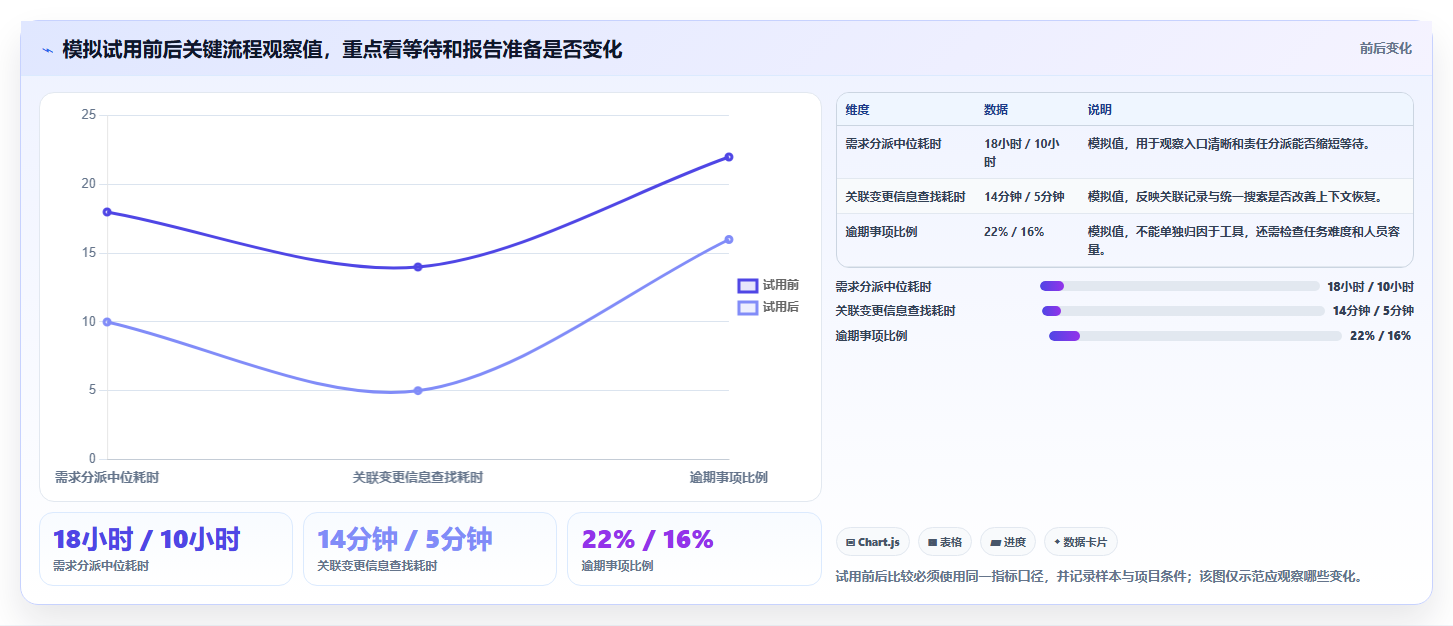The width and height of the screenshot is (1453, 626).
Task: Click the 14分钟 / 5分钟 data card
Action: coord(430,549)
